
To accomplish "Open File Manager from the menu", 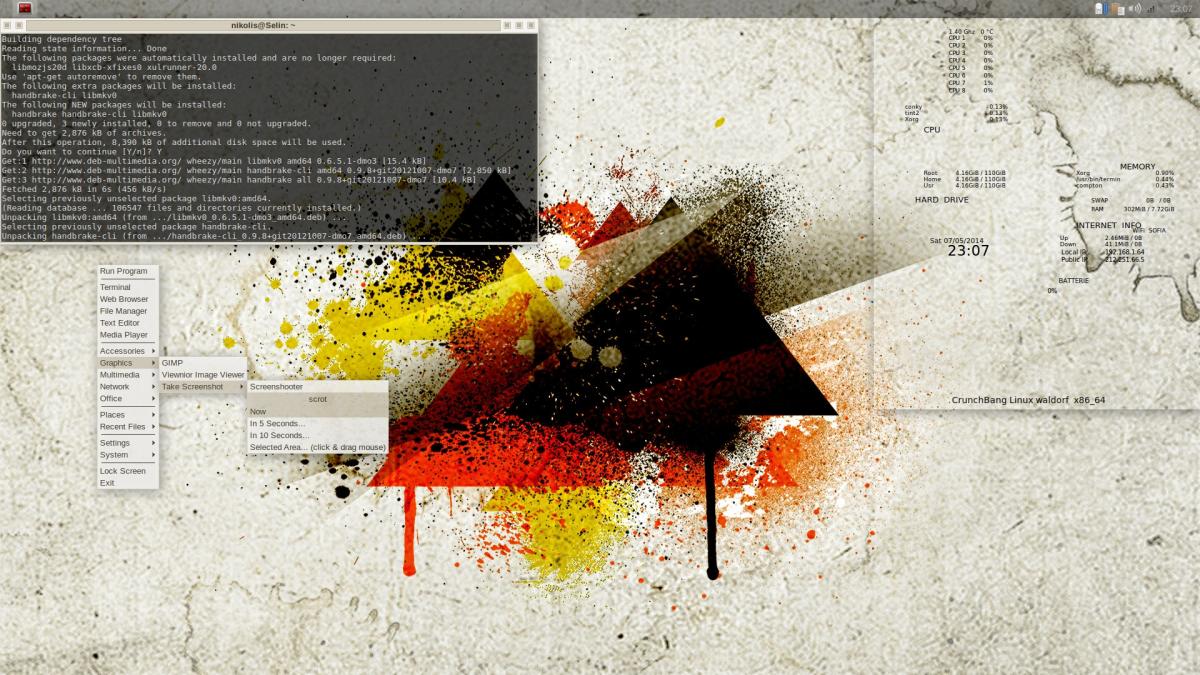I will point(127,311).
